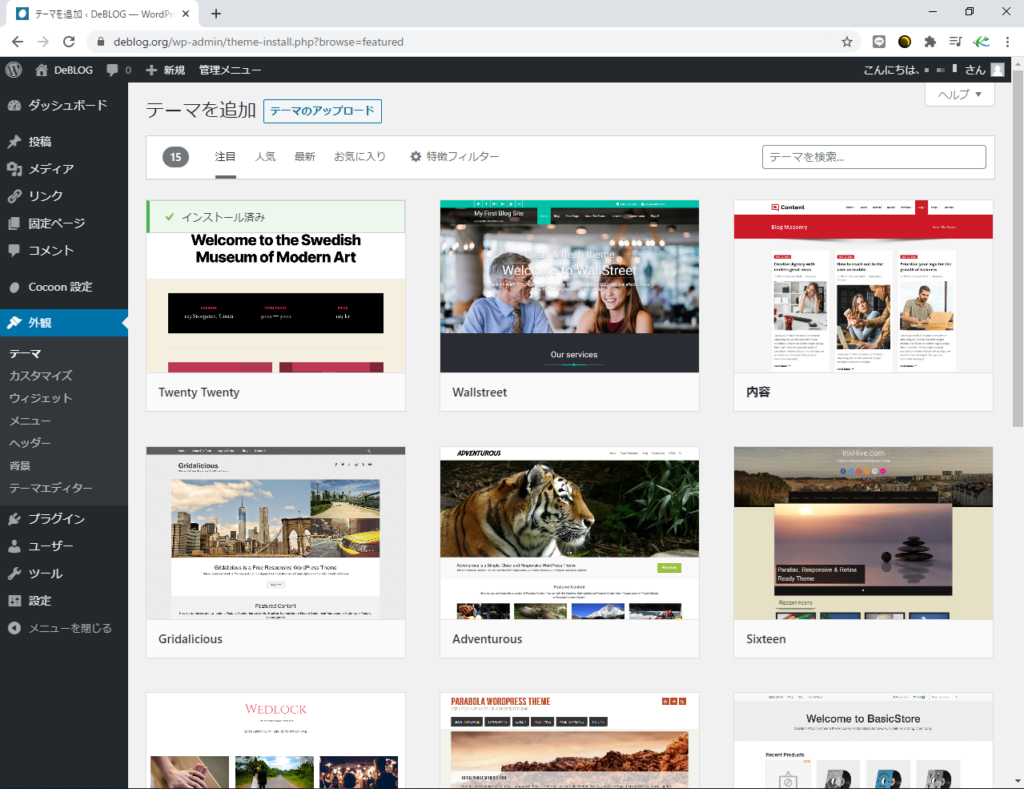Click the browser reload icon
The width and height of the screenshot is (1024, 789).
pos(69,42)
